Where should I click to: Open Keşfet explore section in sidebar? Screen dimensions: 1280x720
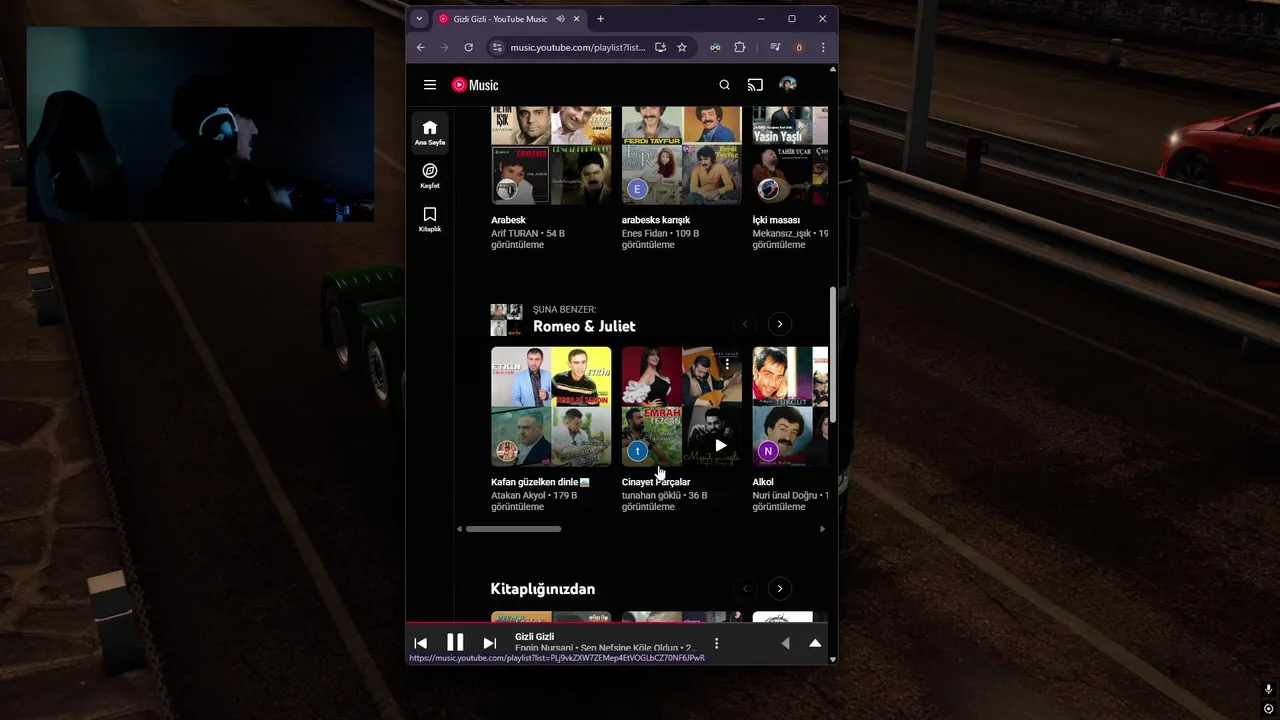point(430,176)
